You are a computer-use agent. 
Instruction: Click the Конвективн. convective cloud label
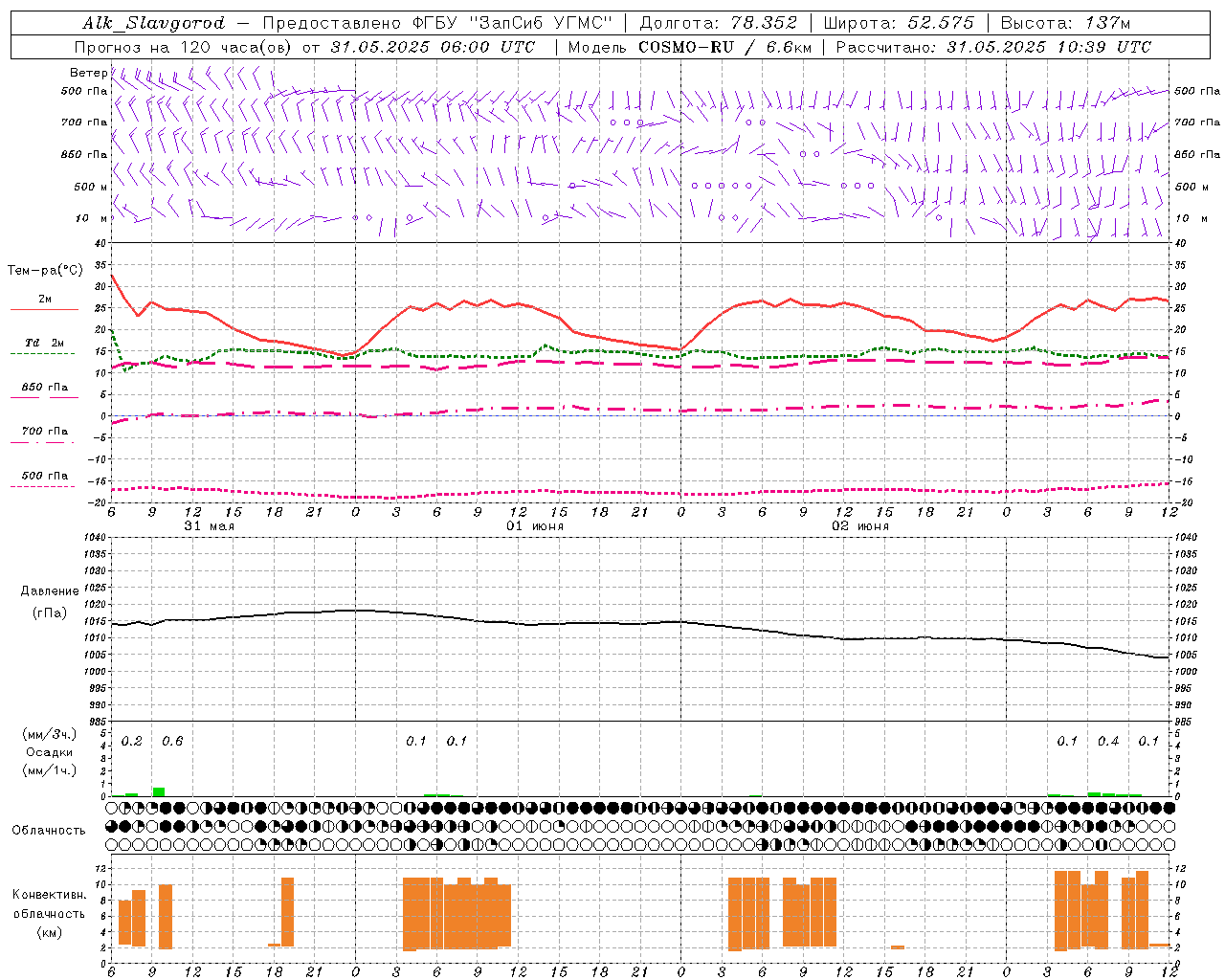point(49,895)
